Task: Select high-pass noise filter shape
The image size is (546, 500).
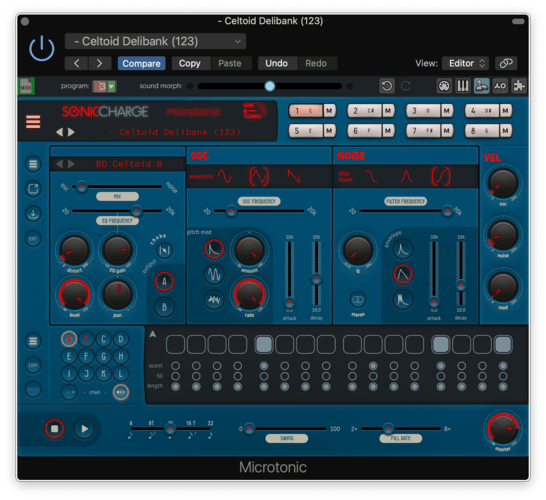Action: [440, 176]
